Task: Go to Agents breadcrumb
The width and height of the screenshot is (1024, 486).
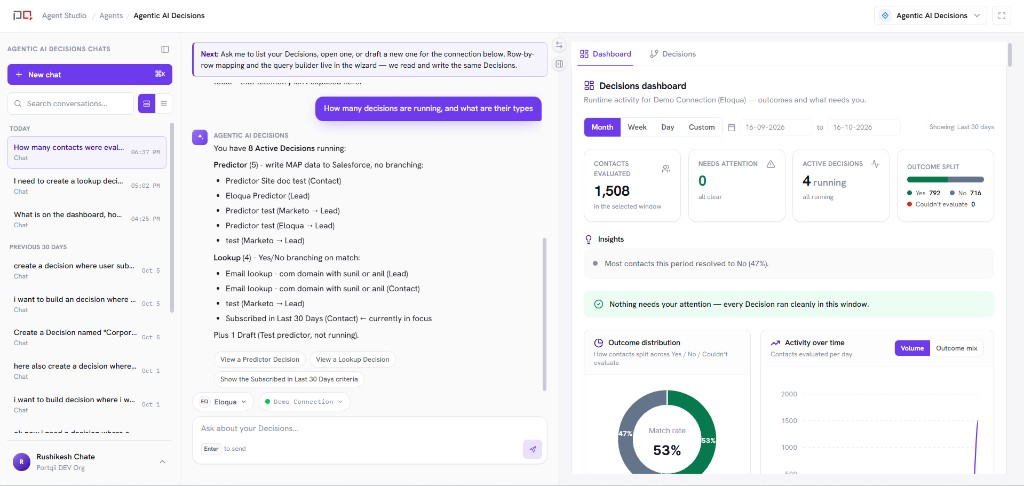Action: click(110, 16)
